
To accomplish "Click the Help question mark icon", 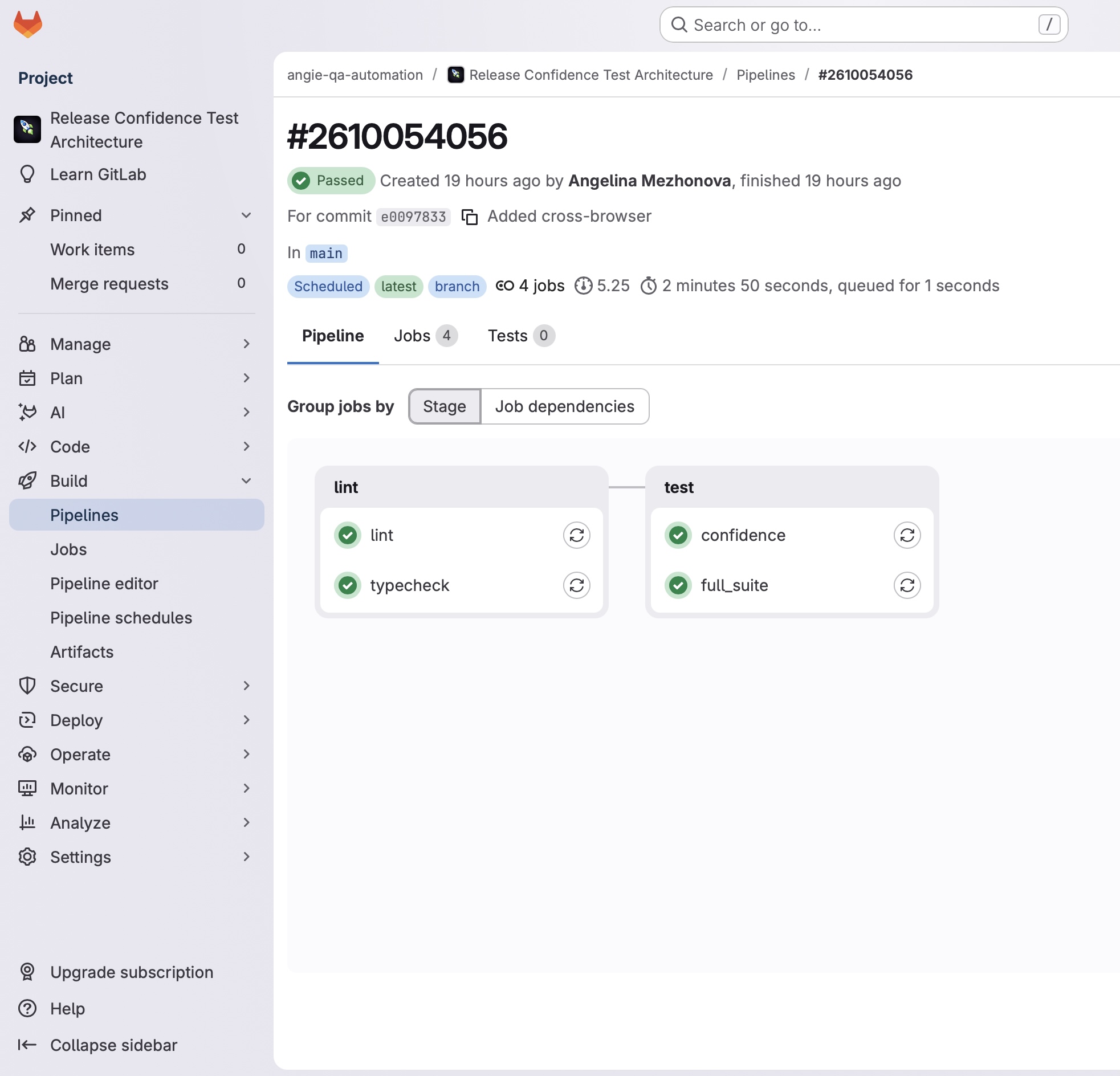I will pos(27,1009).
